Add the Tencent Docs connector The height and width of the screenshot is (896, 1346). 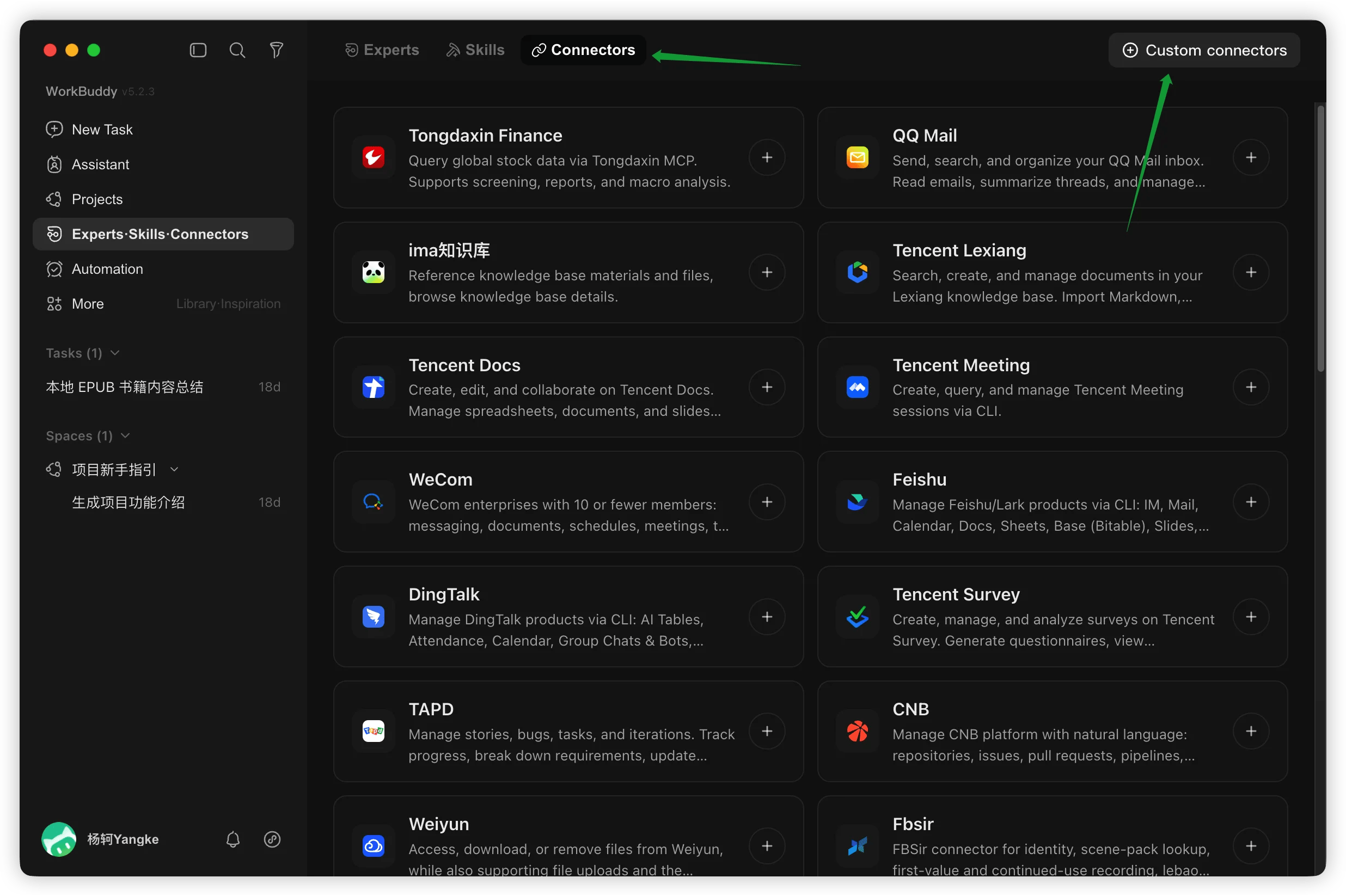pos(767,387)
